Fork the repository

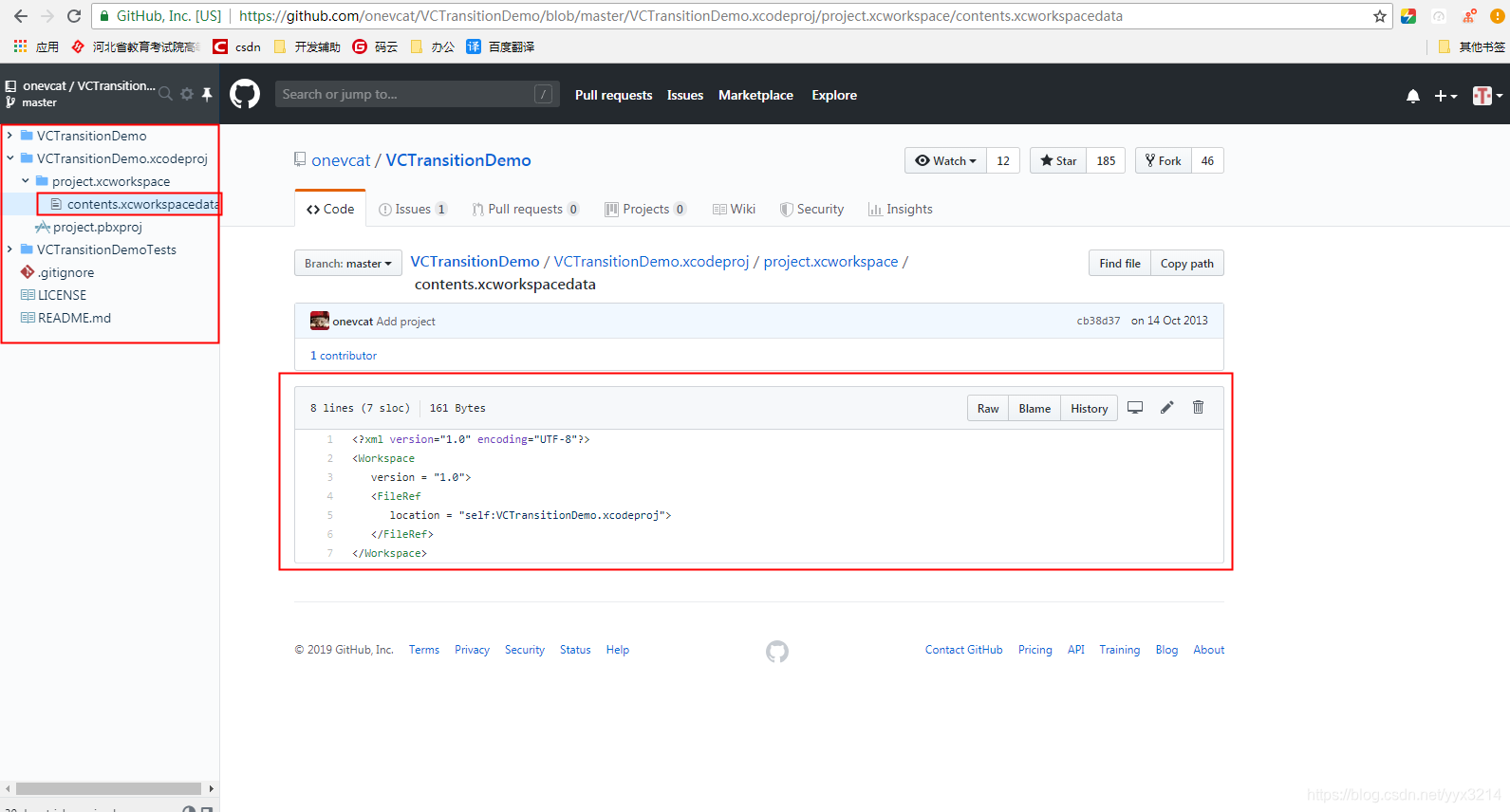1164,160
